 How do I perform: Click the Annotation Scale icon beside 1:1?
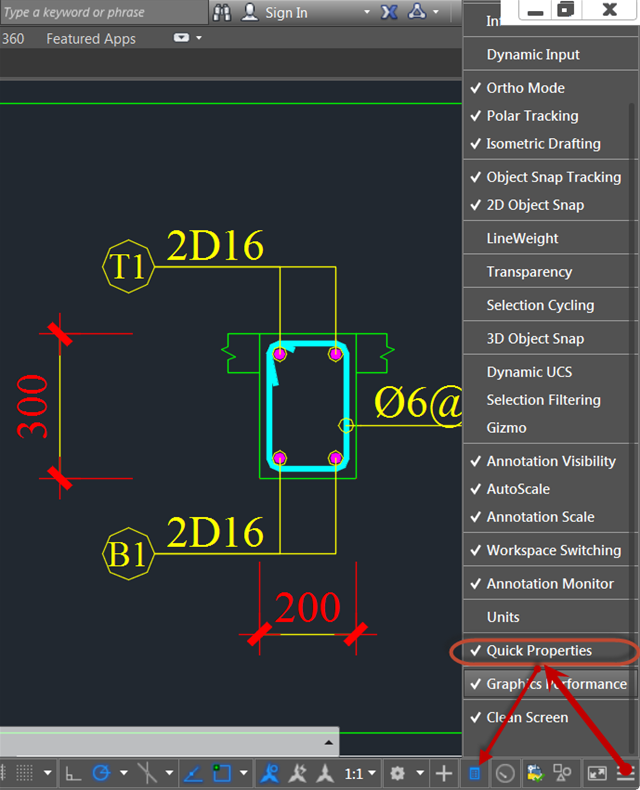click(x=325, y=773)
